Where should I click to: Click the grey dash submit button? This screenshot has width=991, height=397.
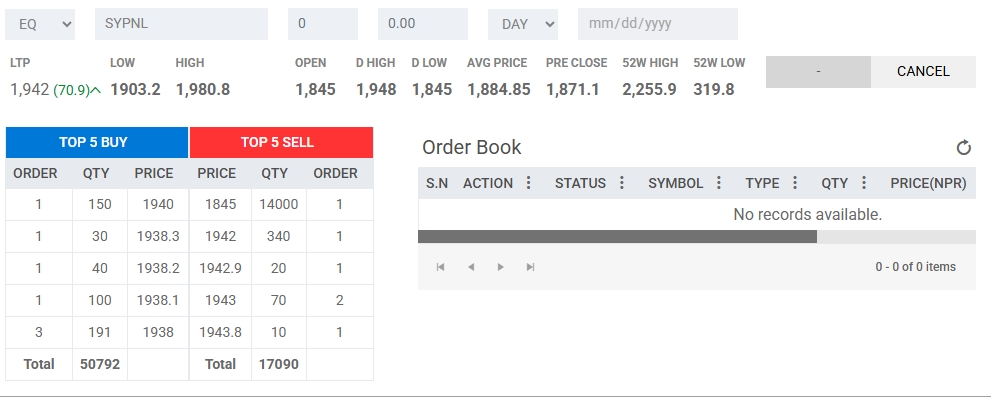(818, 71)
